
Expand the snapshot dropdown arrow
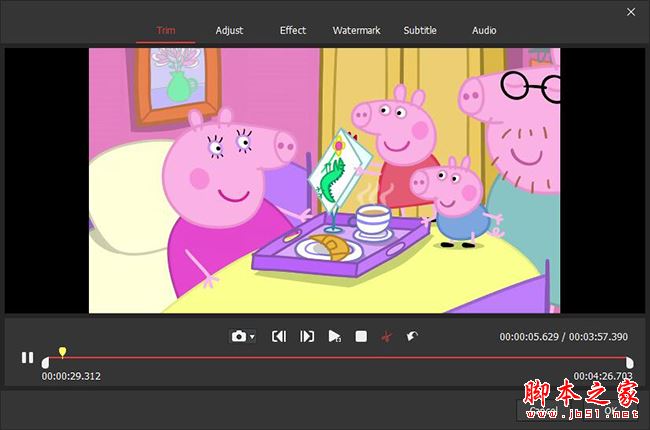(252, 337)
